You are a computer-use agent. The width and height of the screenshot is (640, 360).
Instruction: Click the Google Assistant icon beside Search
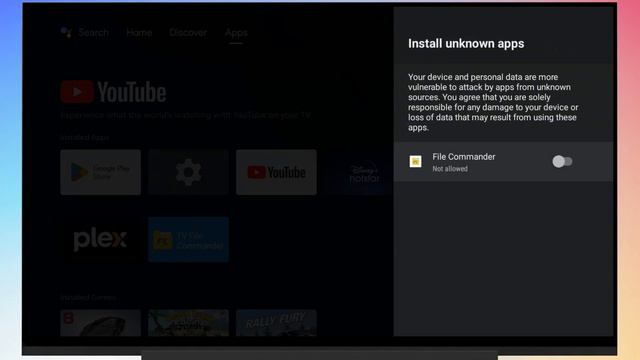[x=66, y=32]
